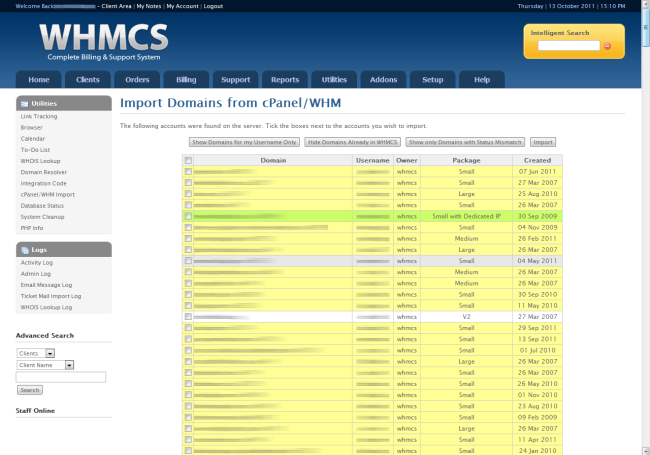This screenshot has height=455, width=650.
Task: Click the 'Small with Dedicated IP' package cell
Action: click(x=466, y=216)
